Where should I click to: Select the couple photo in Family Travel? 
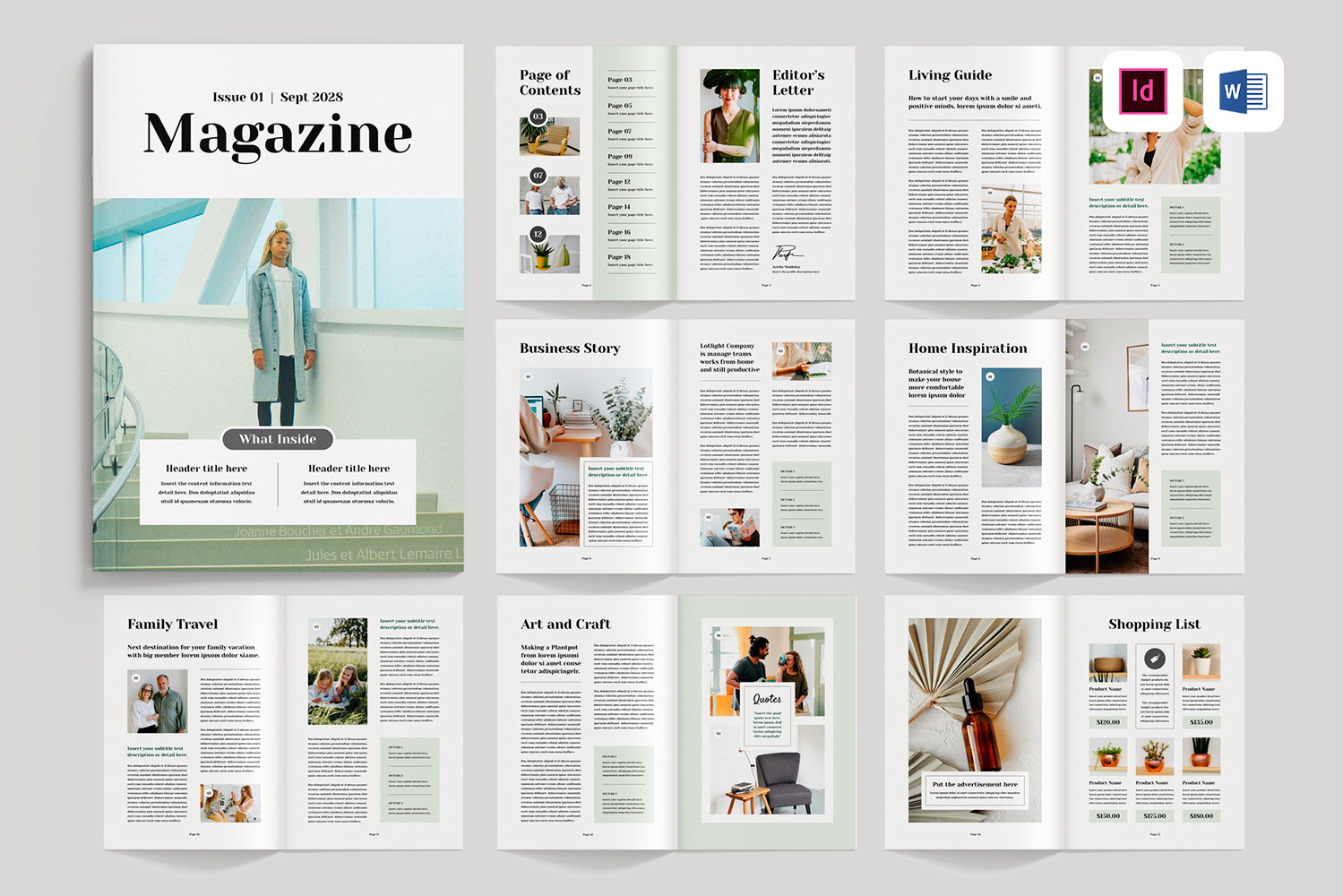[x=158, y=702]
